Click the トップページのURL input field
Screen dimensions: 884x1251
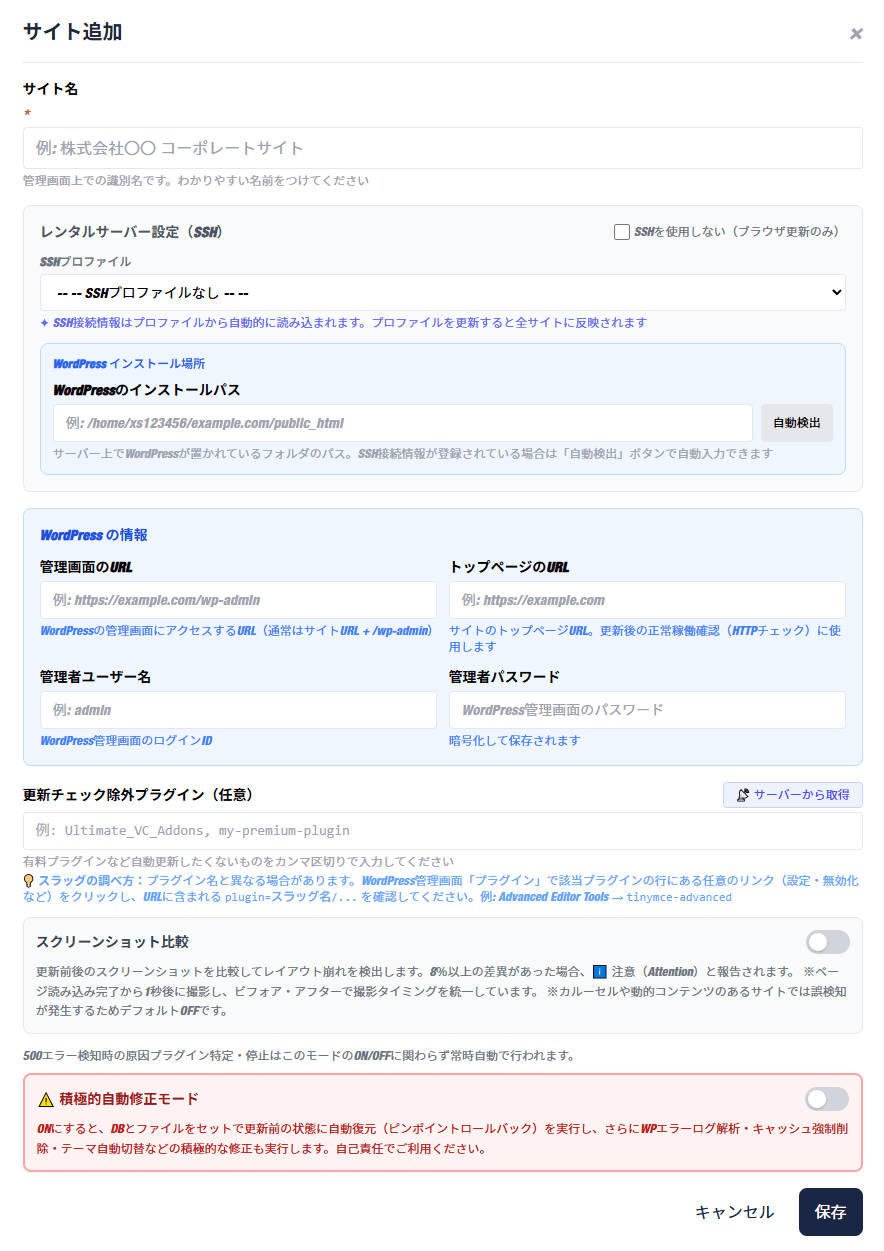647,600
